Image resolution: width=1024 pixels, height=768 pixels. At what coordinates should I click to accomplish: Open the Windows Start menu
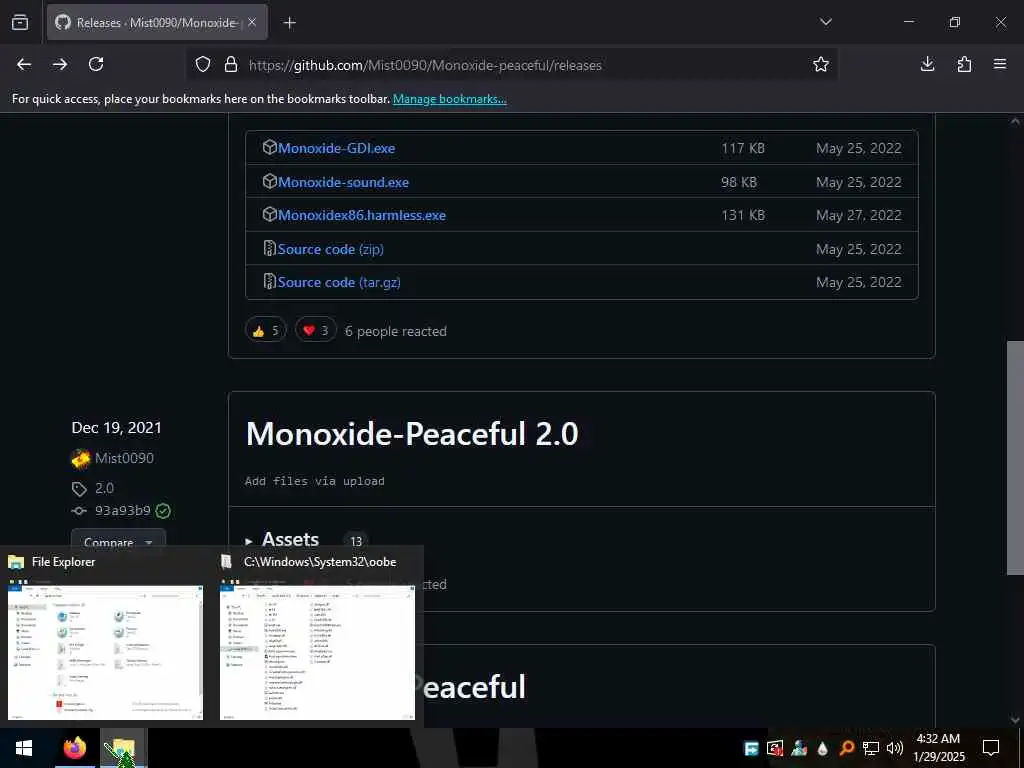(x=24, y=748)
